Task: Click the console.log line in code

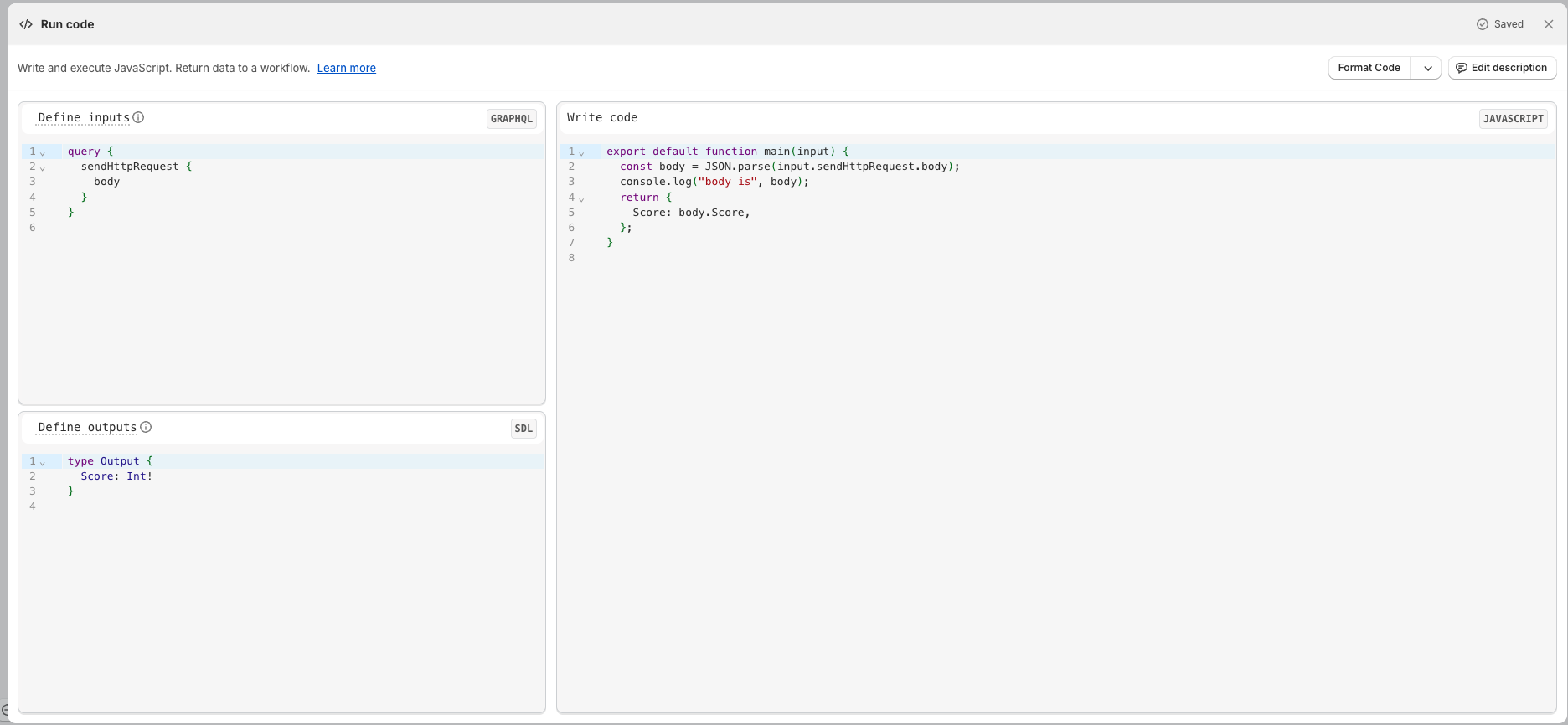Action: click(714, 182)
